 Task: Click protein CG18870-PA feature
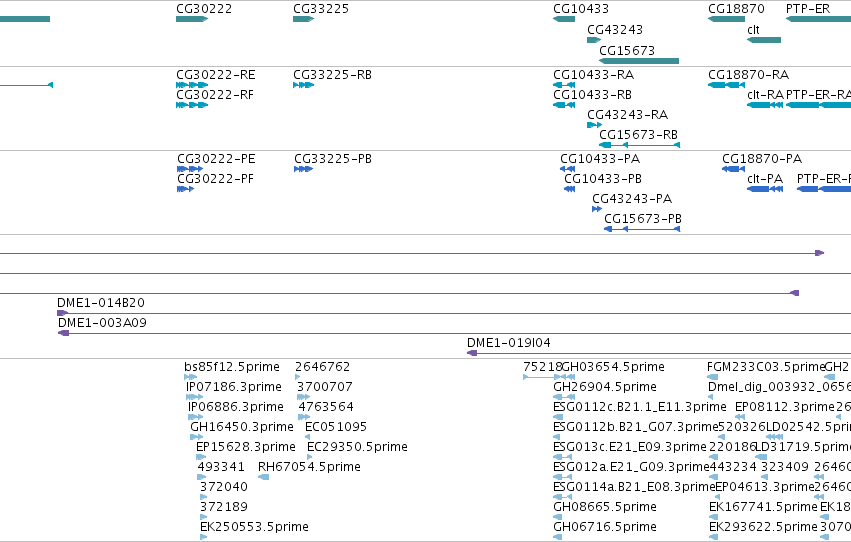(x=733, y=169)
